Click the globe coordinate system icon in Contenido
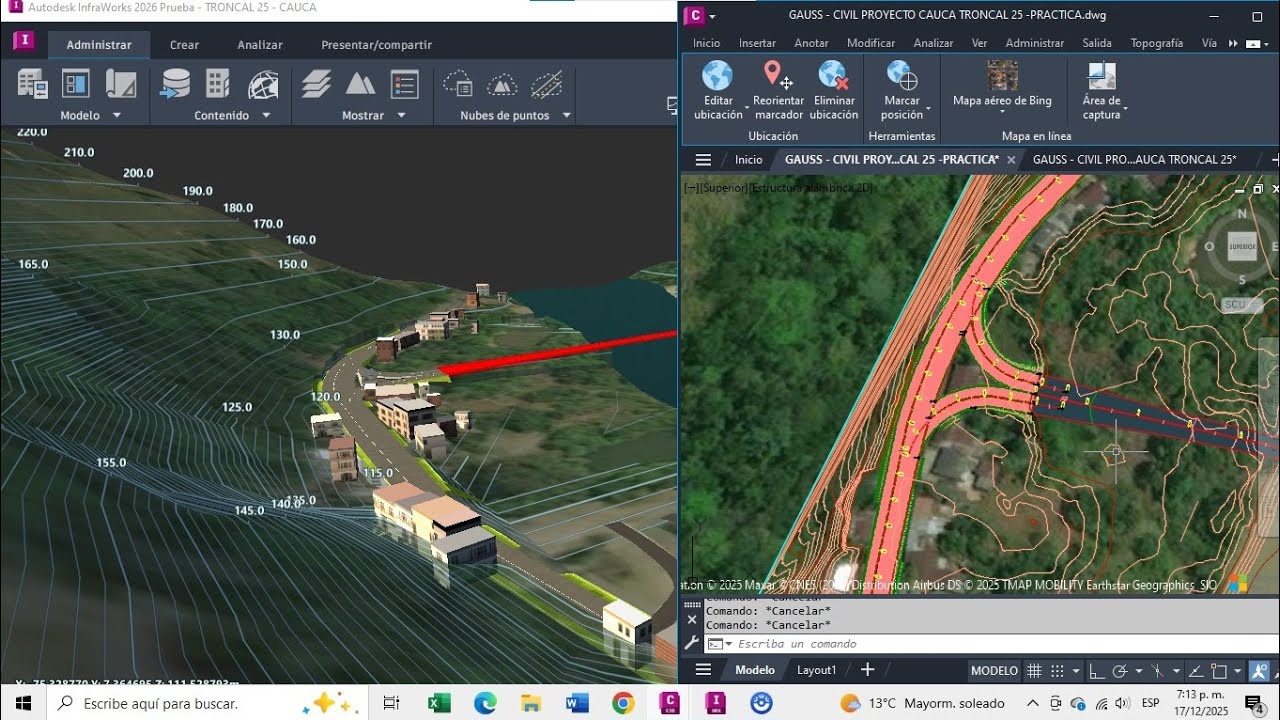The image size is (1280, 720). [x=263, y=84]
